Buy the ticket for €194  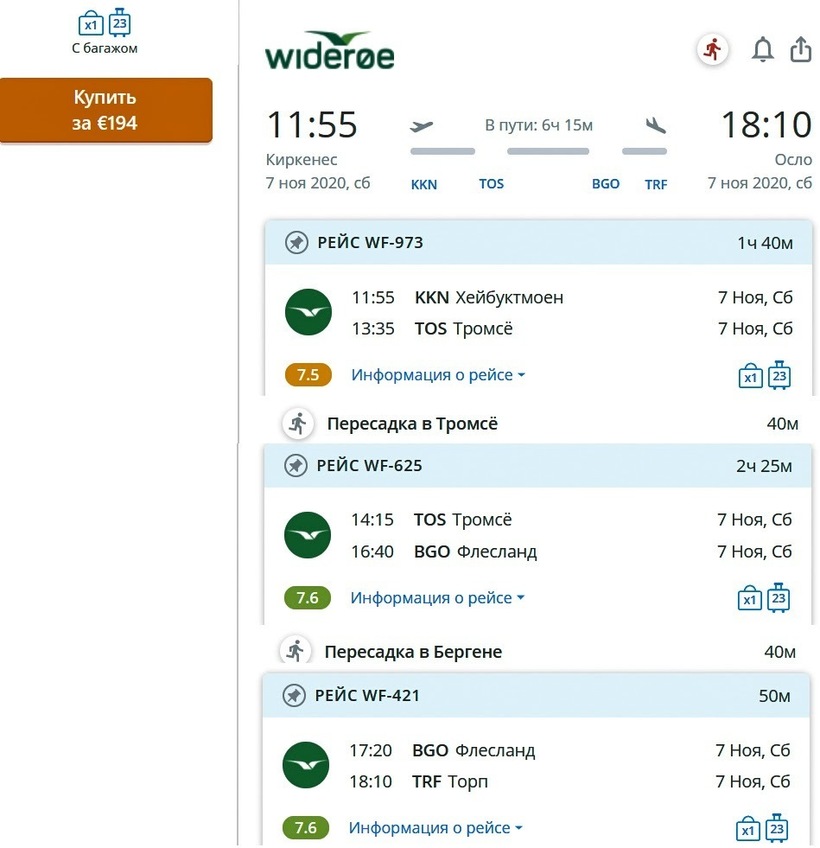[106, 111]
